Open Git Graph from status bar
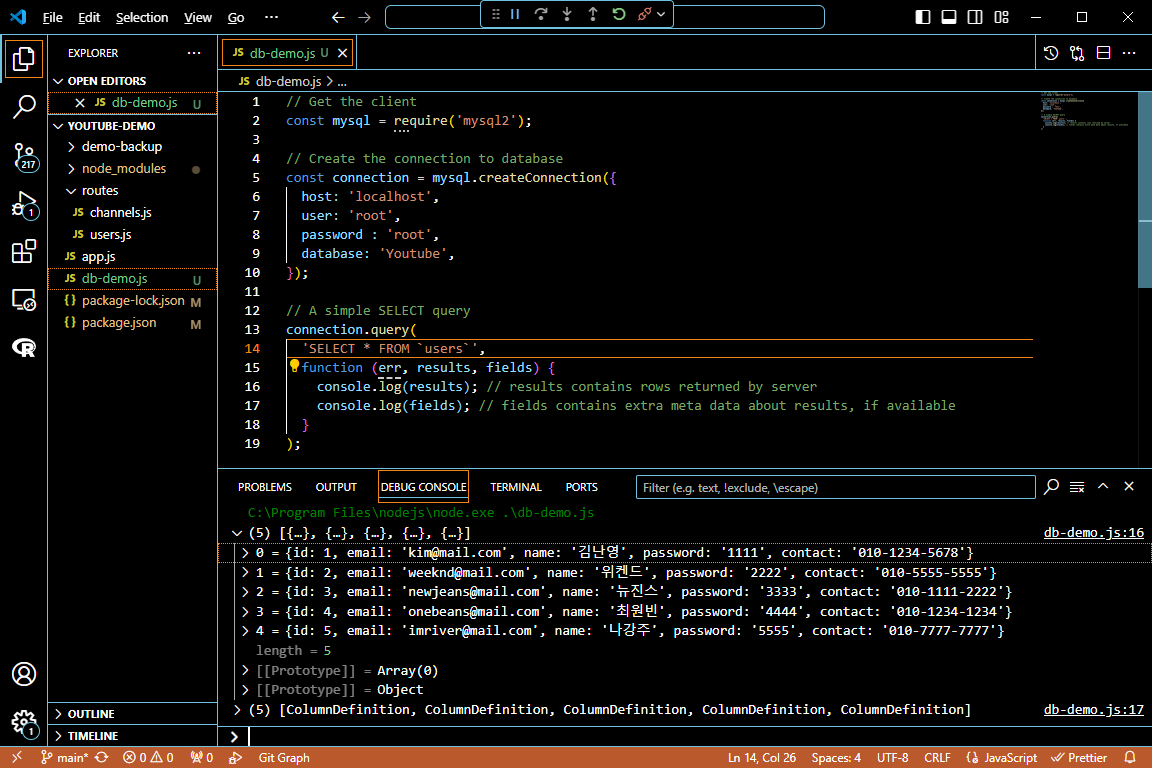The width and height of the screenshot is (1152, 768). (284, 758)
